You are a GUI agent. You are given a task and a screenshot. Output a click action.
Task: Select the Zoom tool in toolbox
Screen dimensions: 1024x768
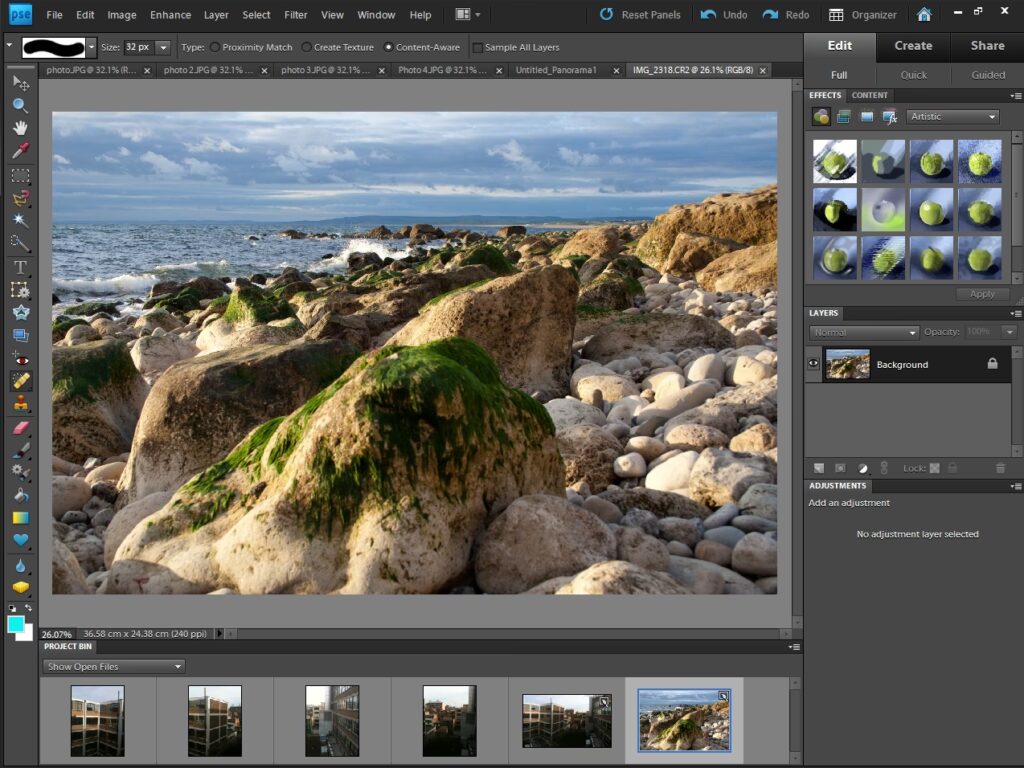(x=20, y=105)
